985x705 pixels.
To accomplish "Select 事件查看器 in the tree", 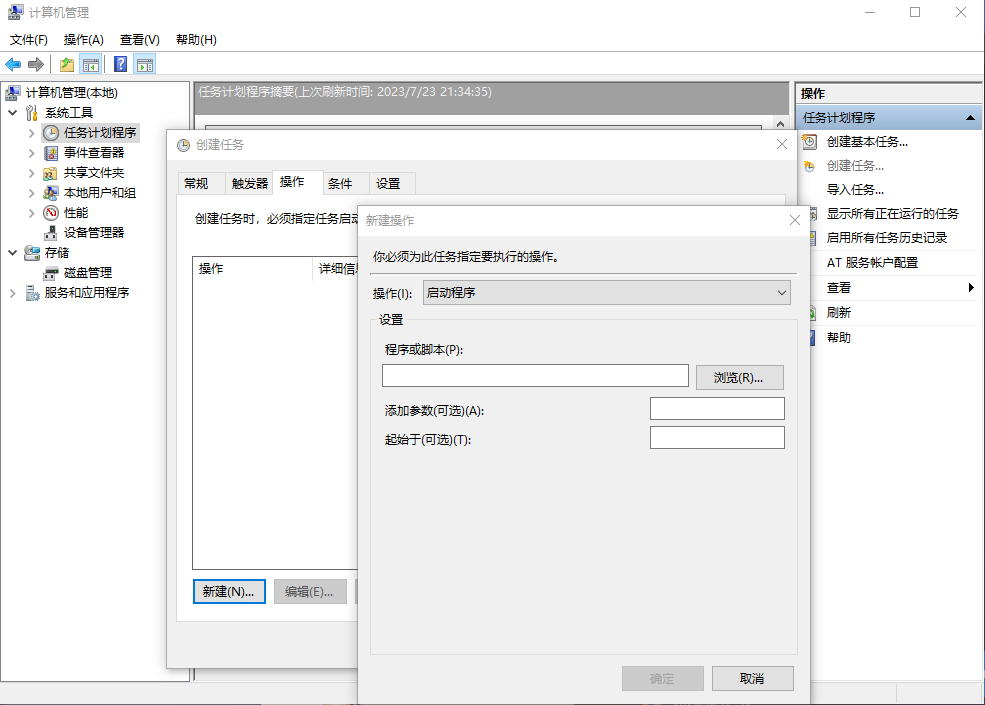I will tap(94, 153).
